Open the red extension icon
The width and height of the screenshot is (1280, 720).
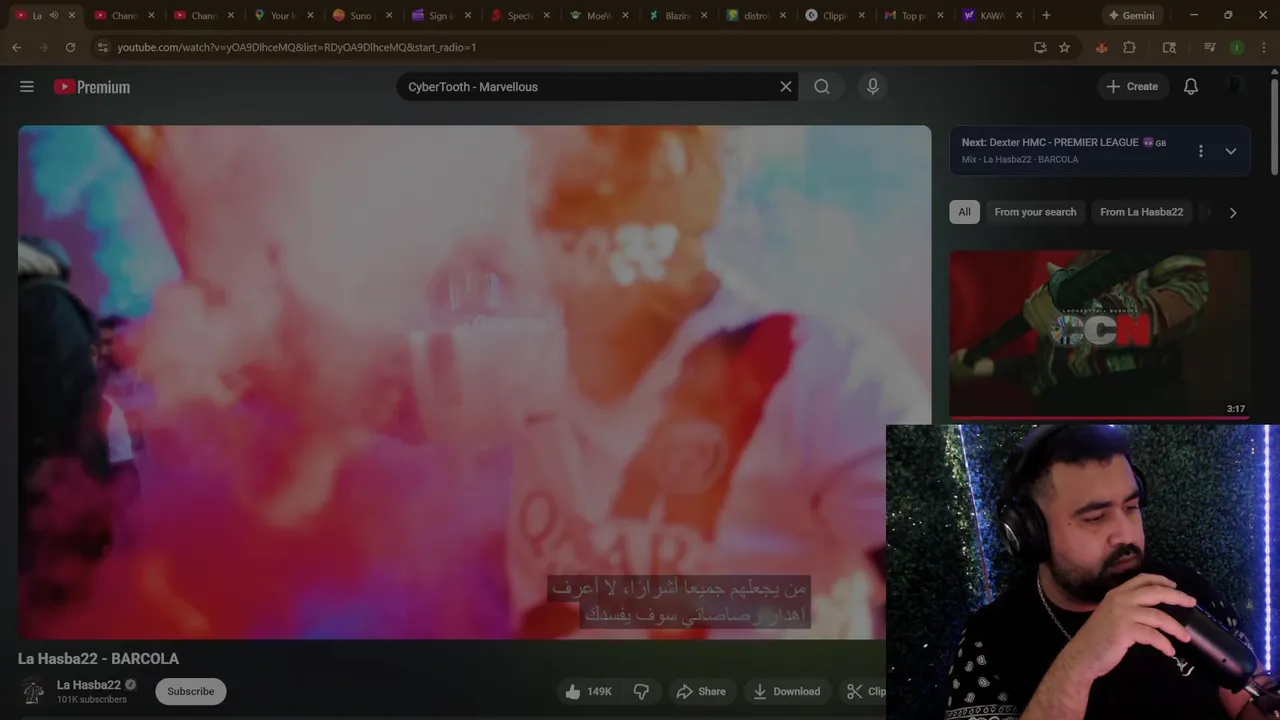(1101, 47)
